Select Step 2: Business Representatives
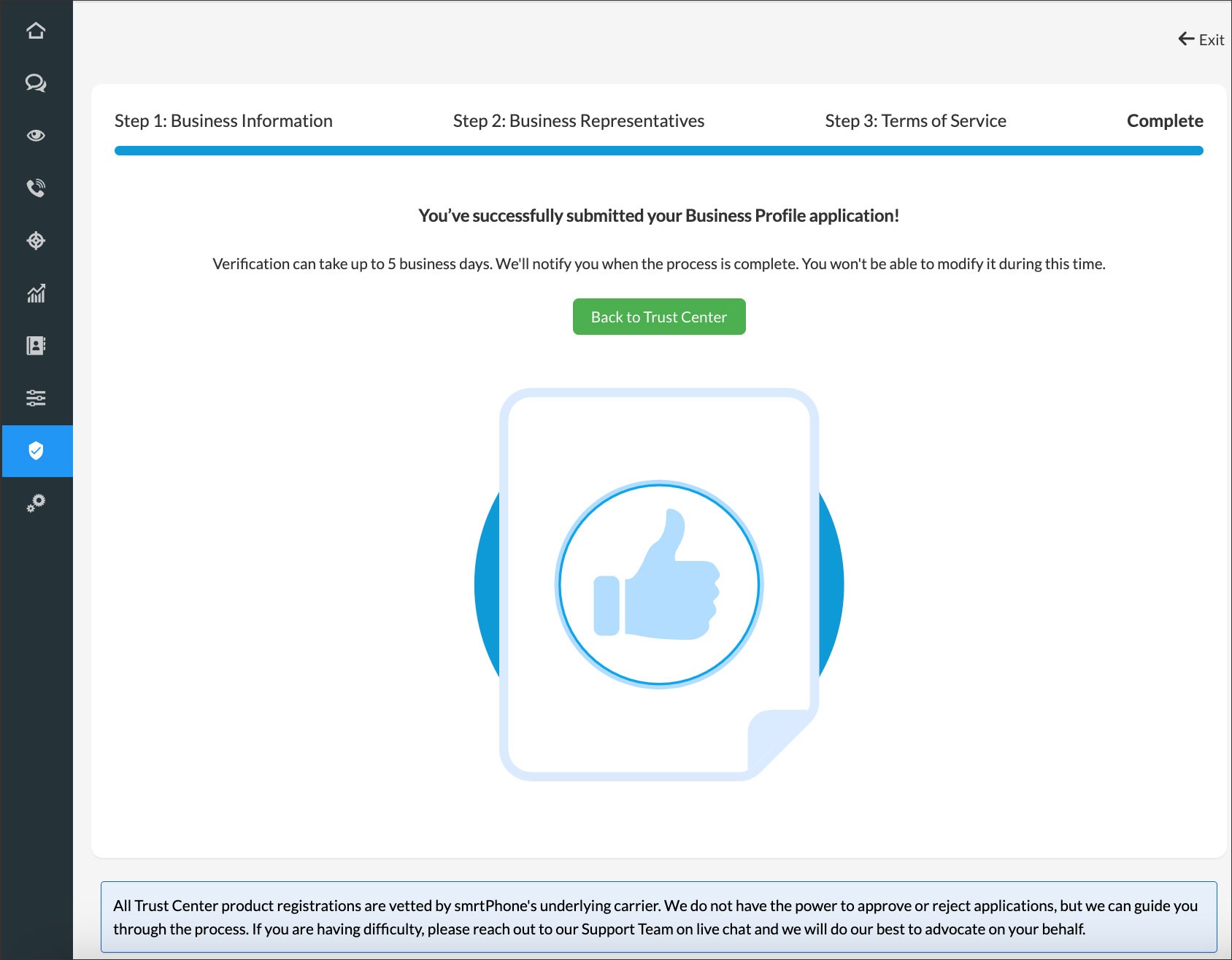 [x=578, y=121]
